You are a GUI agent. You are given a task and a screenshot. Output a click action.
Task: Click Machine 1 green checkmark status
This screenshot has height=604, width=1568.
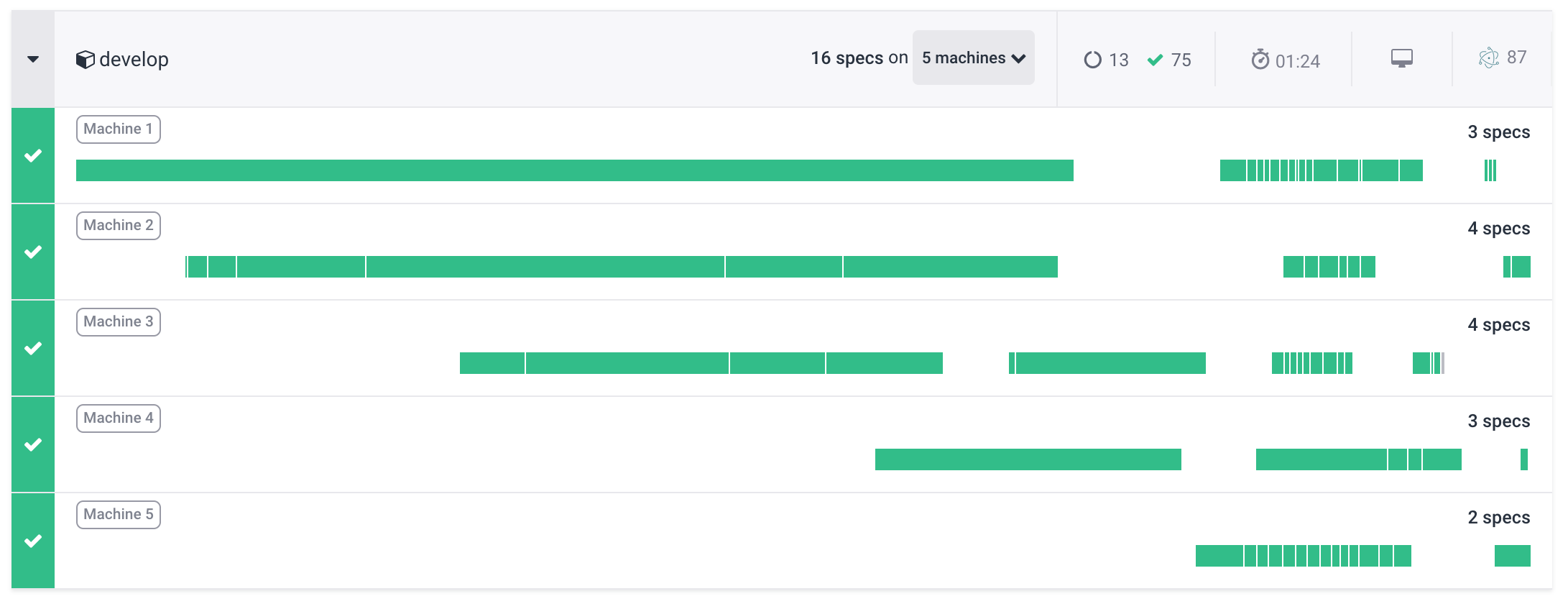(33, 155)
